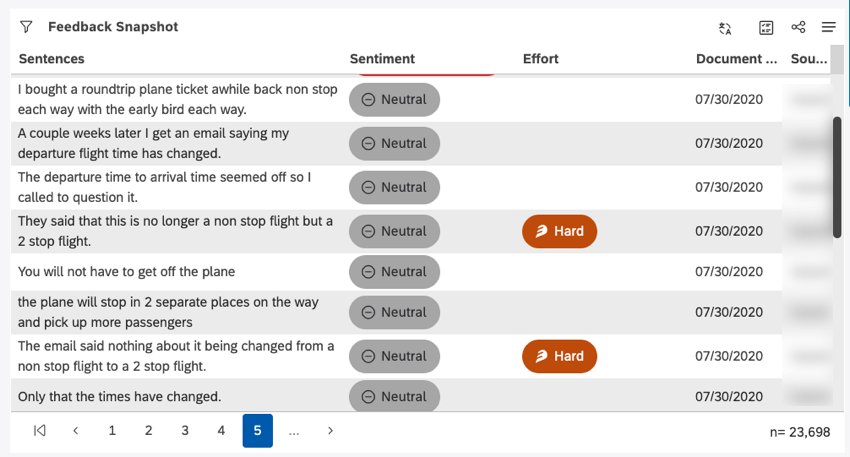The height and width of the screenshot is (457, 850).
Task: Click Neutral badge on 'You will not have' row
Action: point(394,272)
